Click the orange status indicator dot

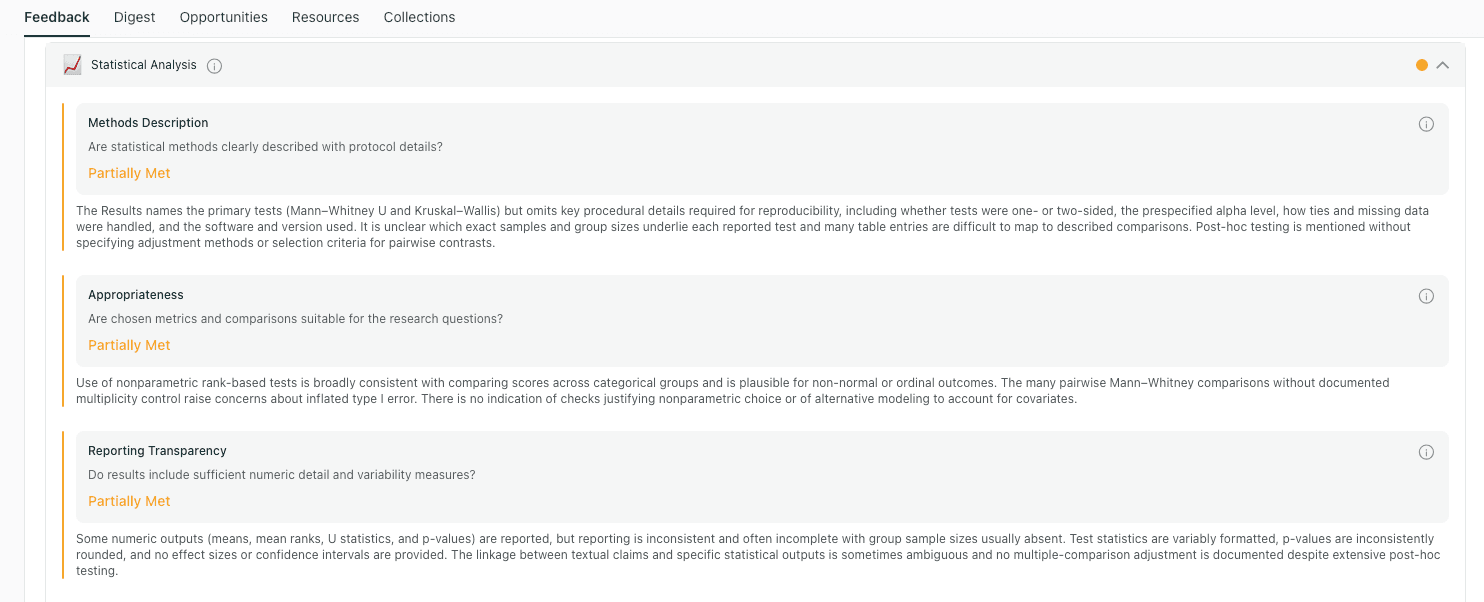1421,64
